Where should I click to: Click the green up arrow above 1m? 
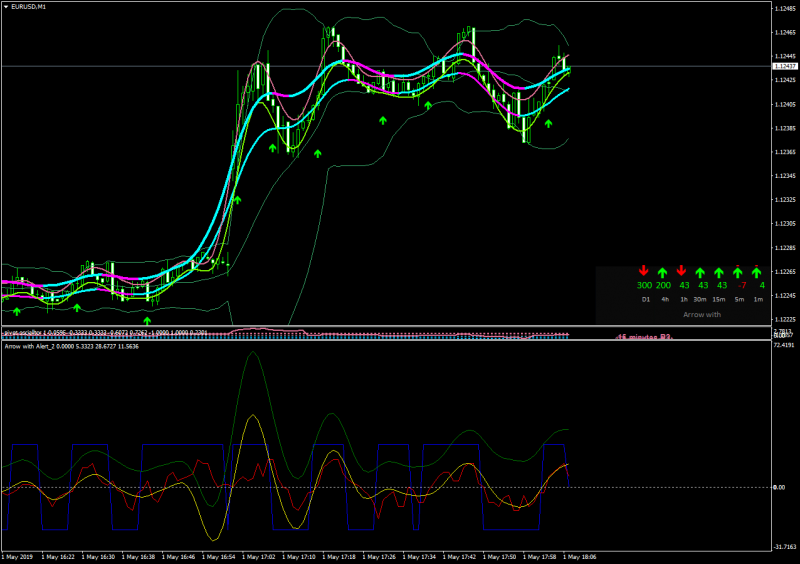(x=757, y=273)
